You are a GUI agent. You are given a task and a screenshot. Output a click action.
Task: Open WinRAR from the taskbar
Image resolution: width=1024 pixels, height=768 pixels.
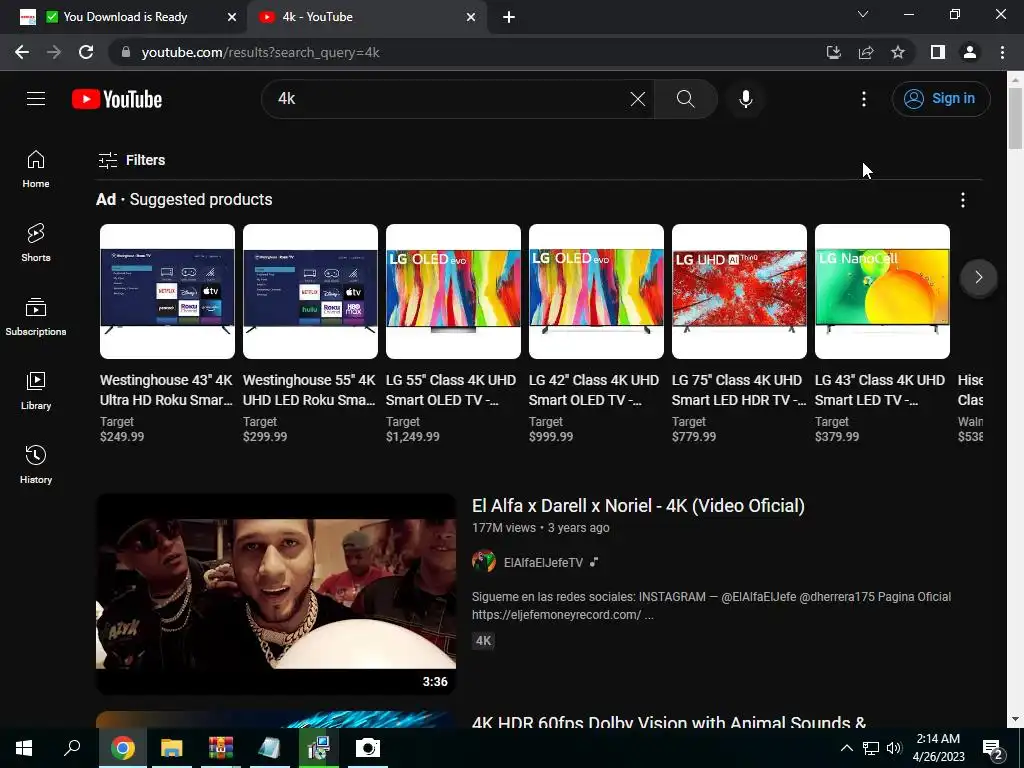pos(221,748)
